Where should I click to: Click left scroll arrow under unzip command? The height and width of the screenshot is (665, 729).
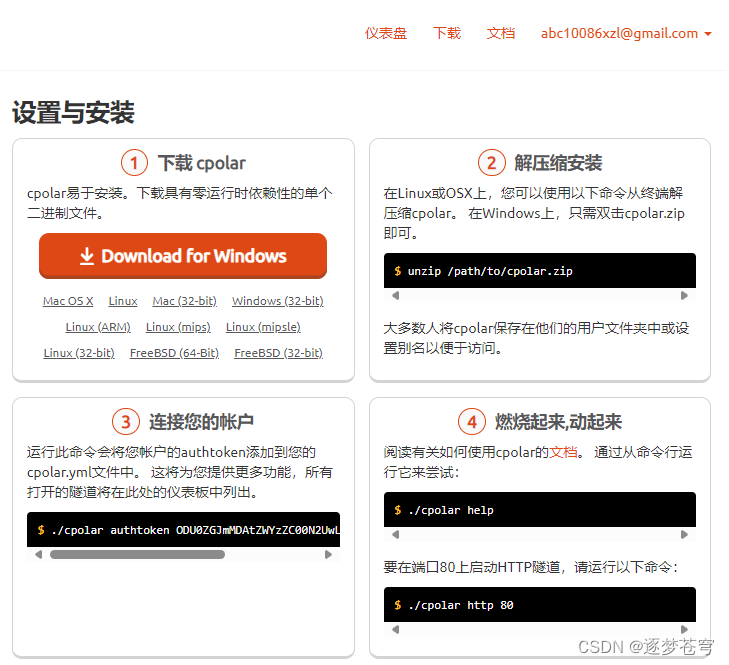397,296
